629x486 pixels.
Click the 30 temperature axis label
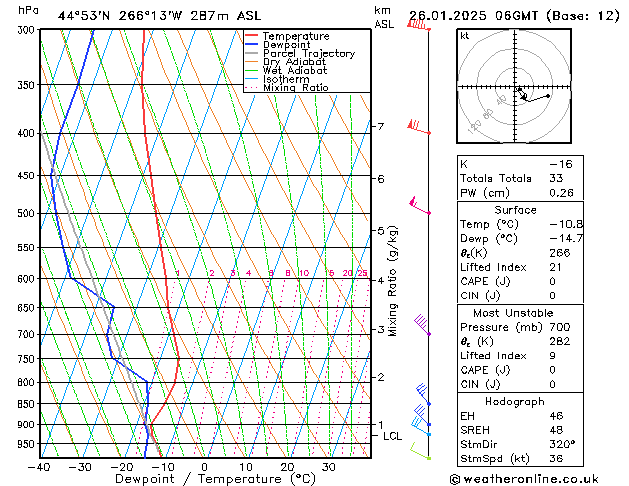[329, 467]
